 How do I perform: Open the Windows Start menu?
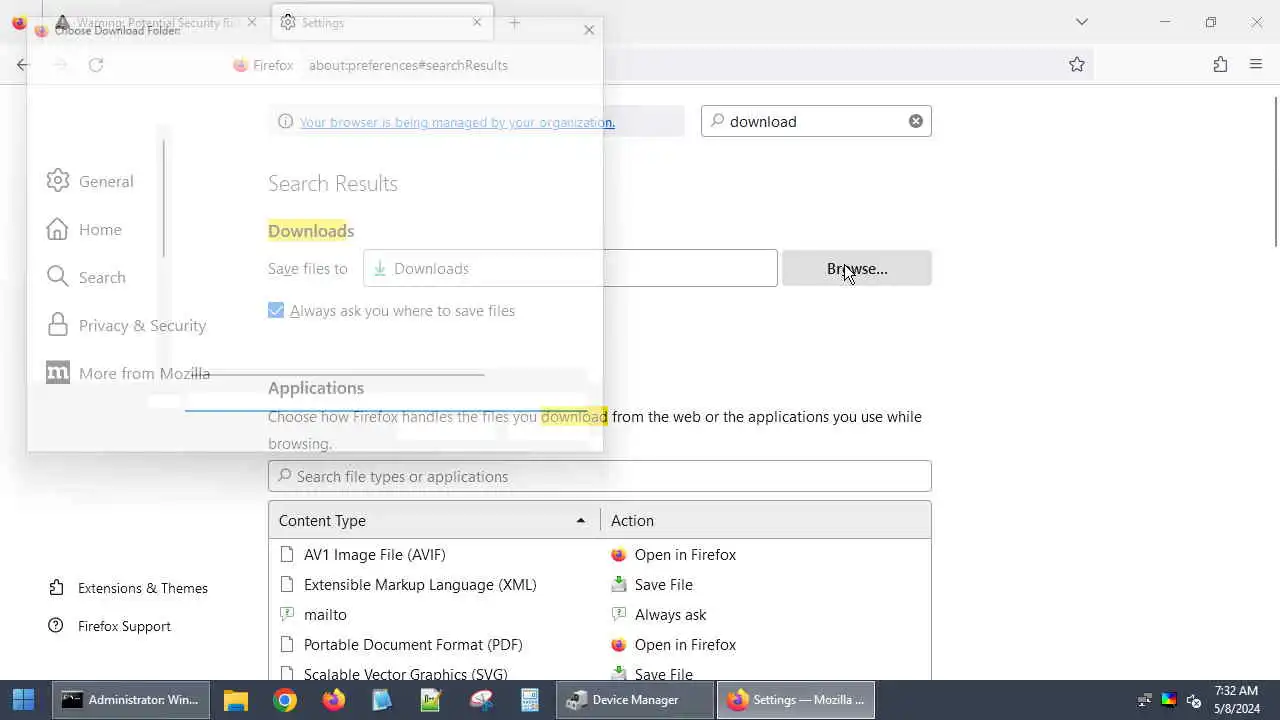tap(24, 700)
